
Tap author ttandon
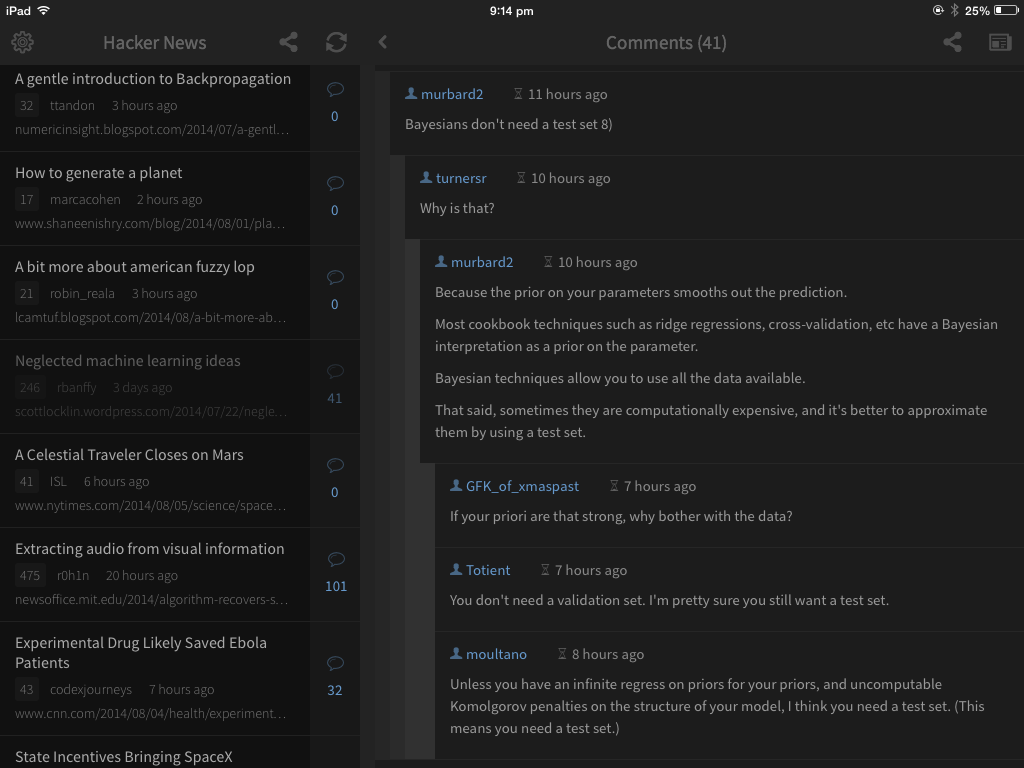[x=72, y=106]
